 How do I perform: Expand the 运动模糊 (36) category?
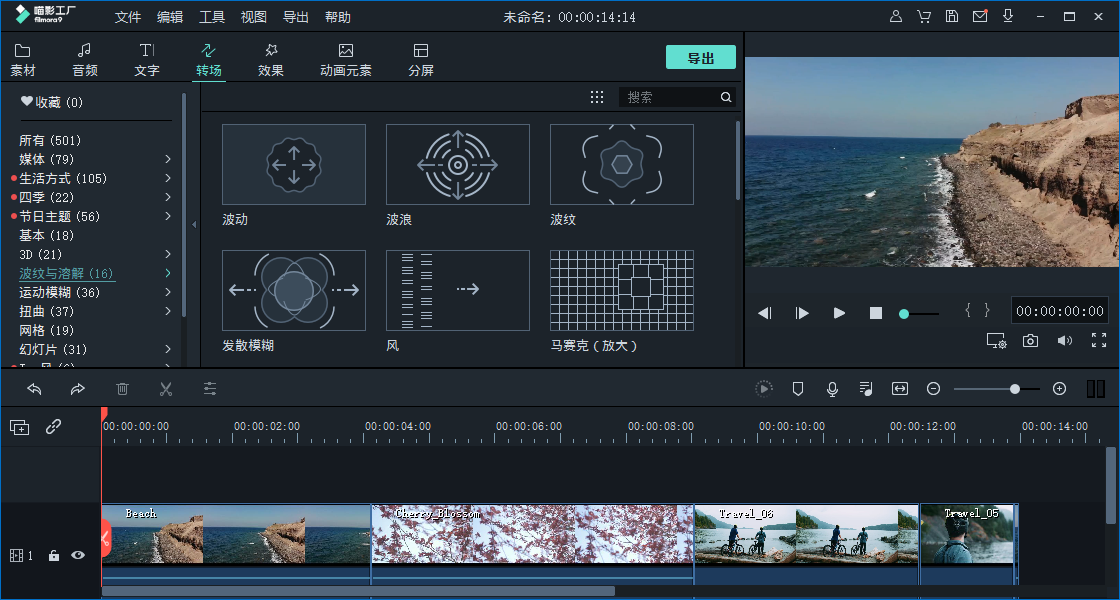tap(168, 293)
